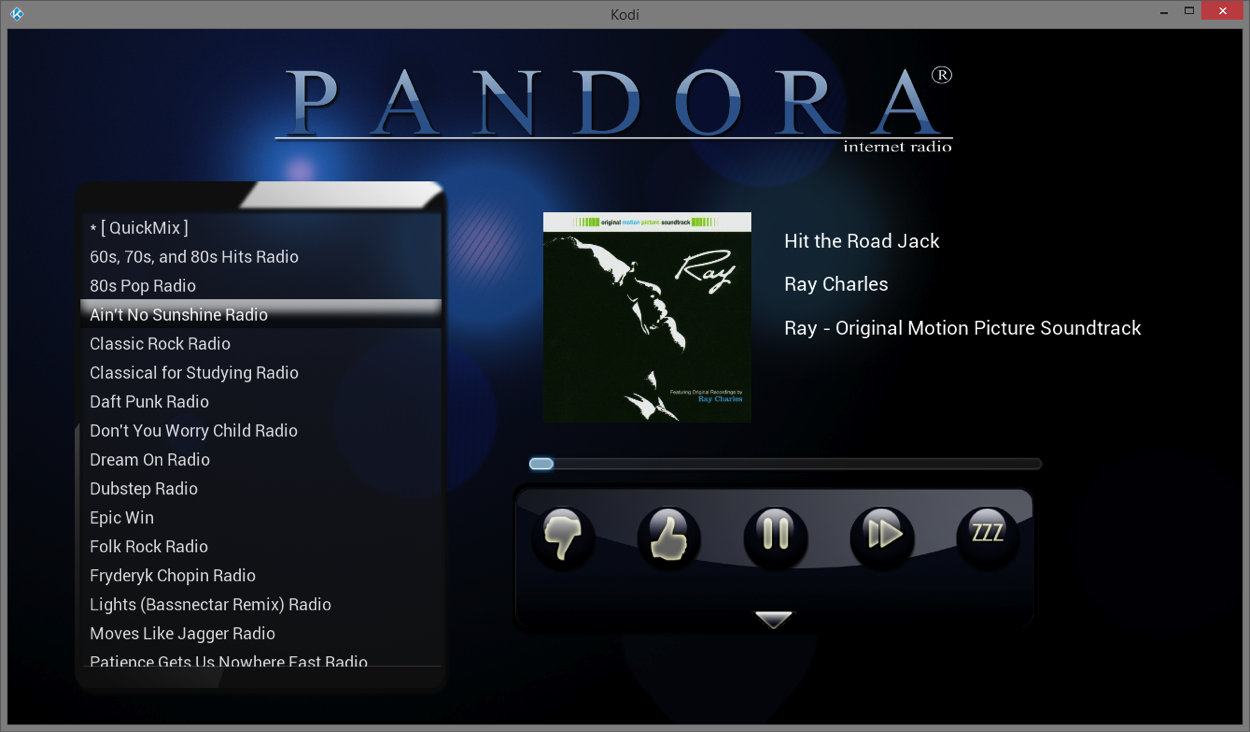This screenshot has width=1250, height=732.
Task: Close the Kodi window
Action: tap(1222, 11)
